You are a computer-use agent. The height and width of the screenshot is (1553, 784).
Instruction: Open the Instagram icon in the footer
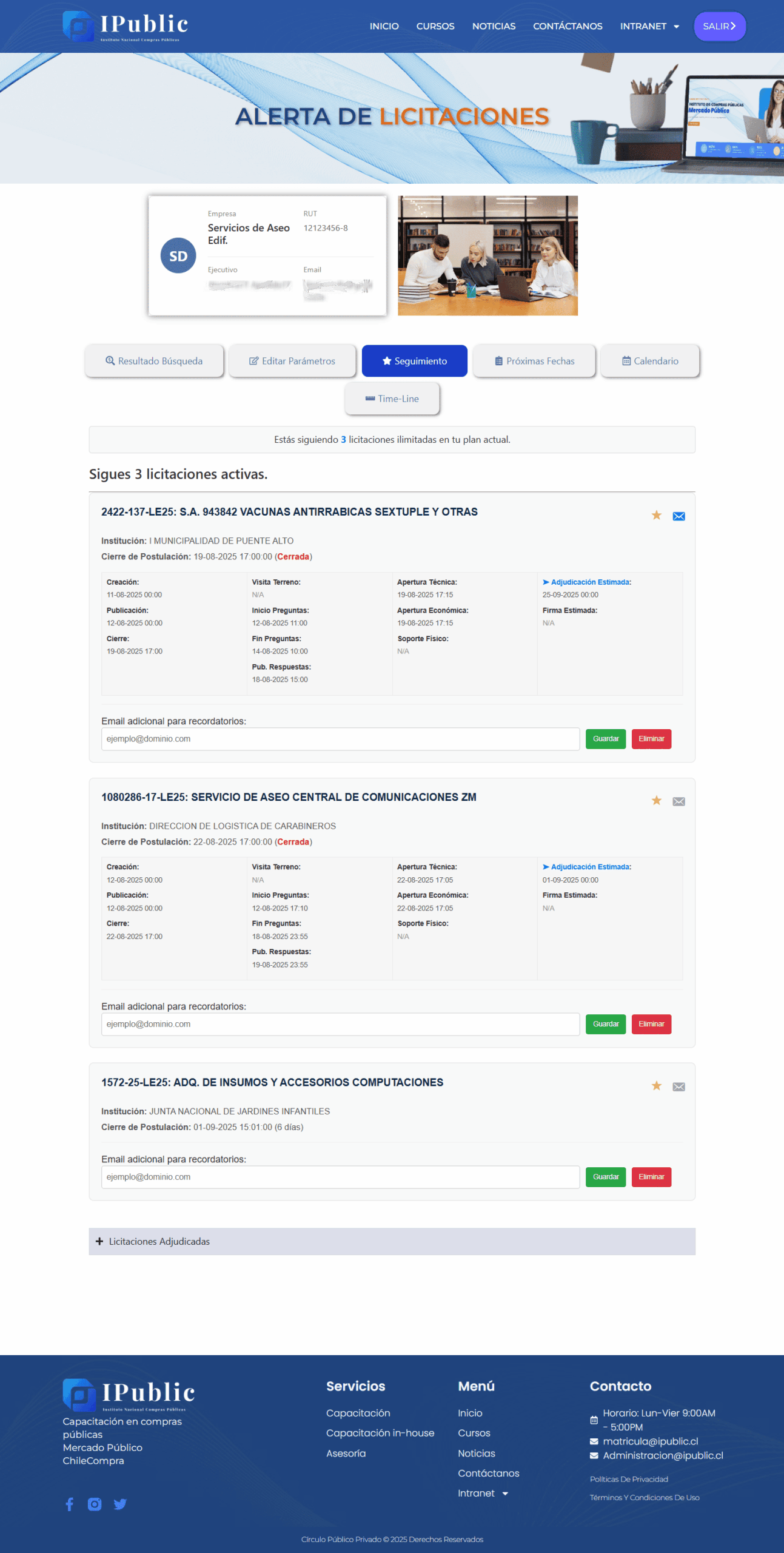coord(95,1504)
